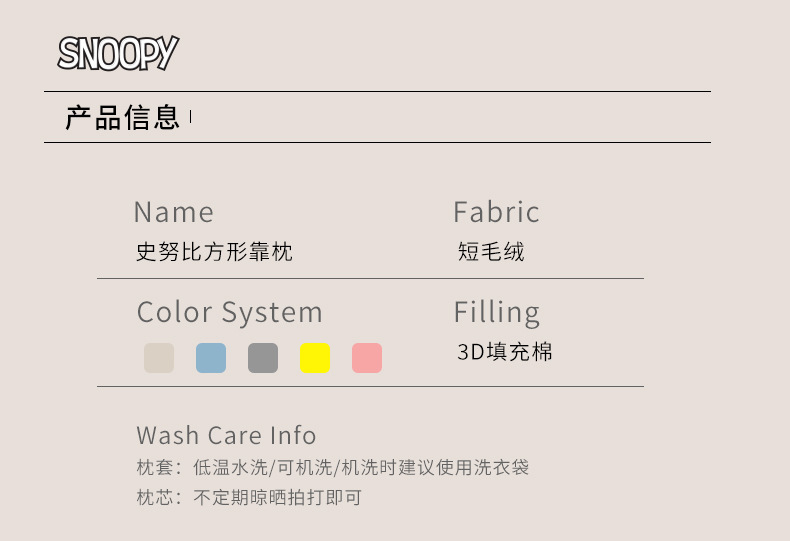Click the Filling label

click(496, 312)
